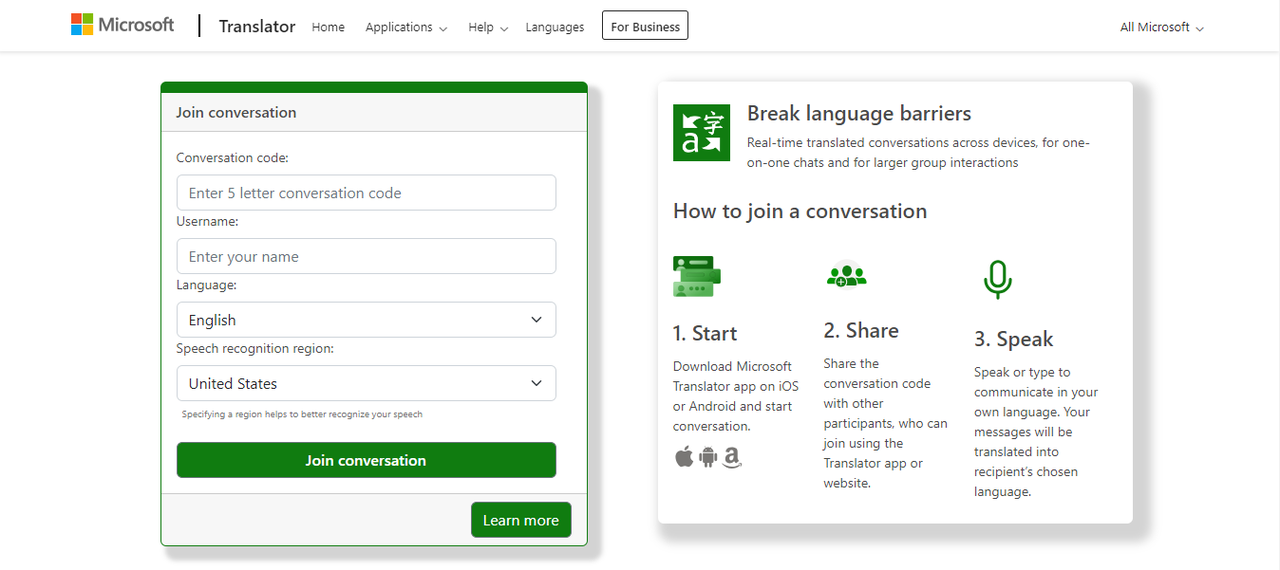Click the Translator brand link
Image resolution: width=1280 pixels, height=570 pixels.
click(x=257, y=26)
